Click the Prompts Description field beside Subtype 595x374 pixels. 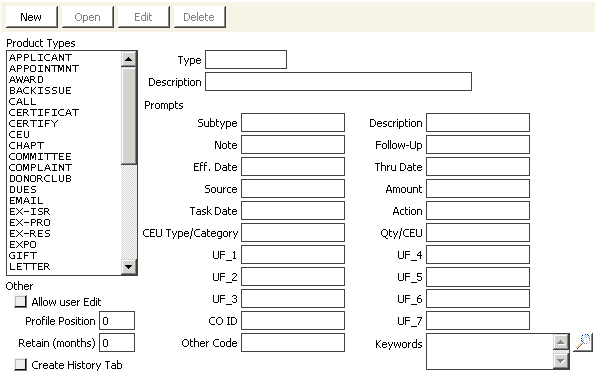(478, 123)
